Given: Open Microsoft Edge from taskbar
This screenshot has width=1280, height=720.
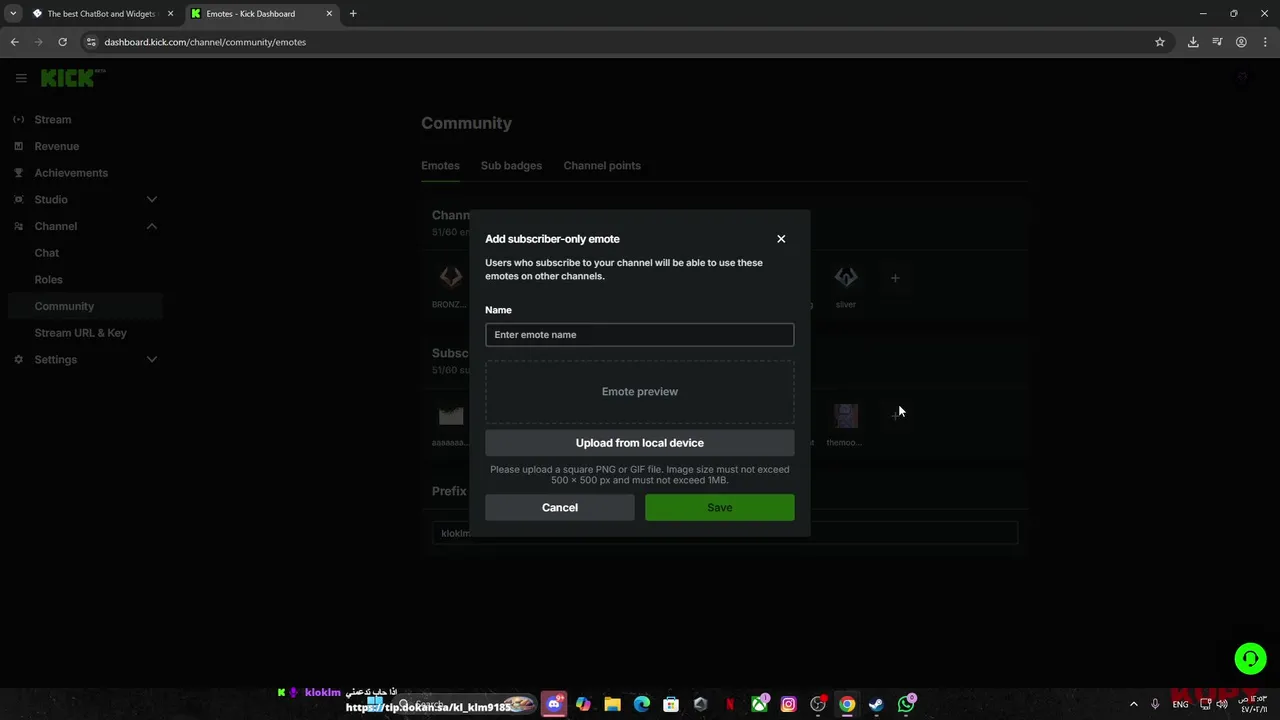Looking at the screenshot, I should pos(642,704).
